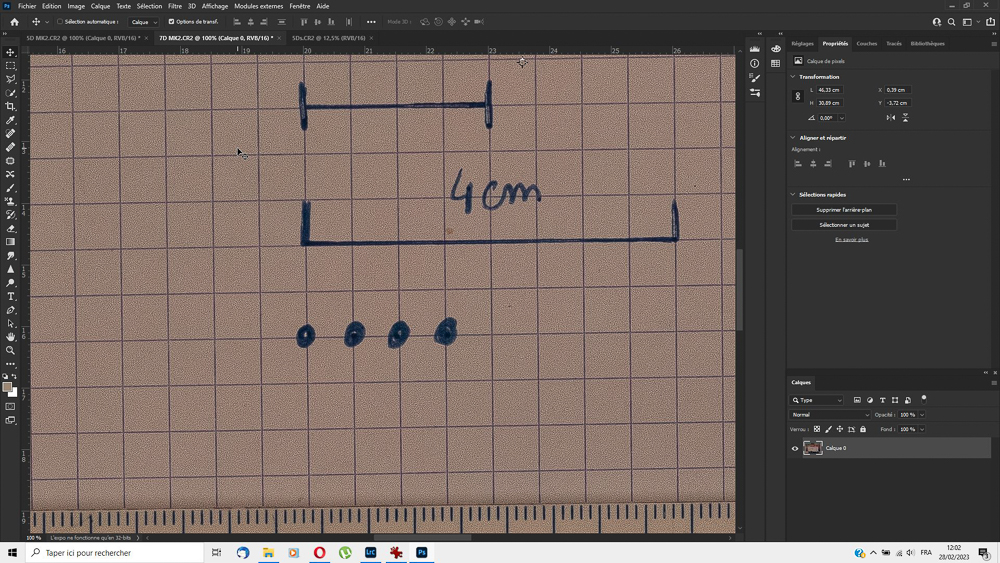Click Taper ici pour rechercher search box

[x=115, y=553]
